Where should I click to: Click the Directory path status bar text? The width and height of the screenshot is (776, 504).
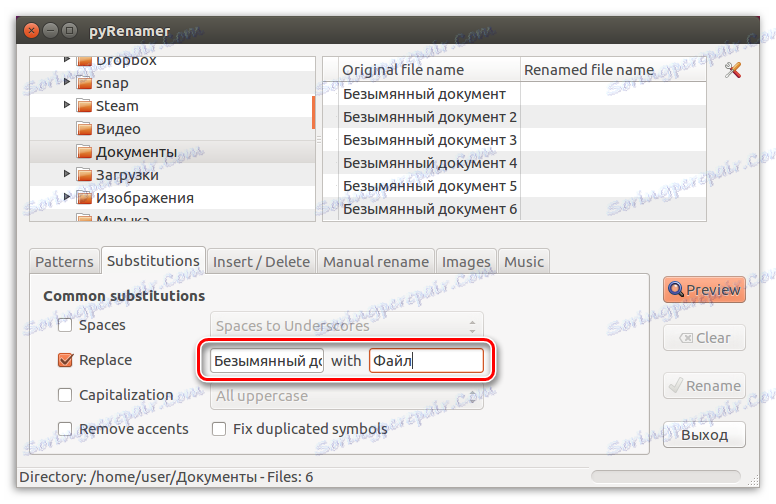pos(166,477)
